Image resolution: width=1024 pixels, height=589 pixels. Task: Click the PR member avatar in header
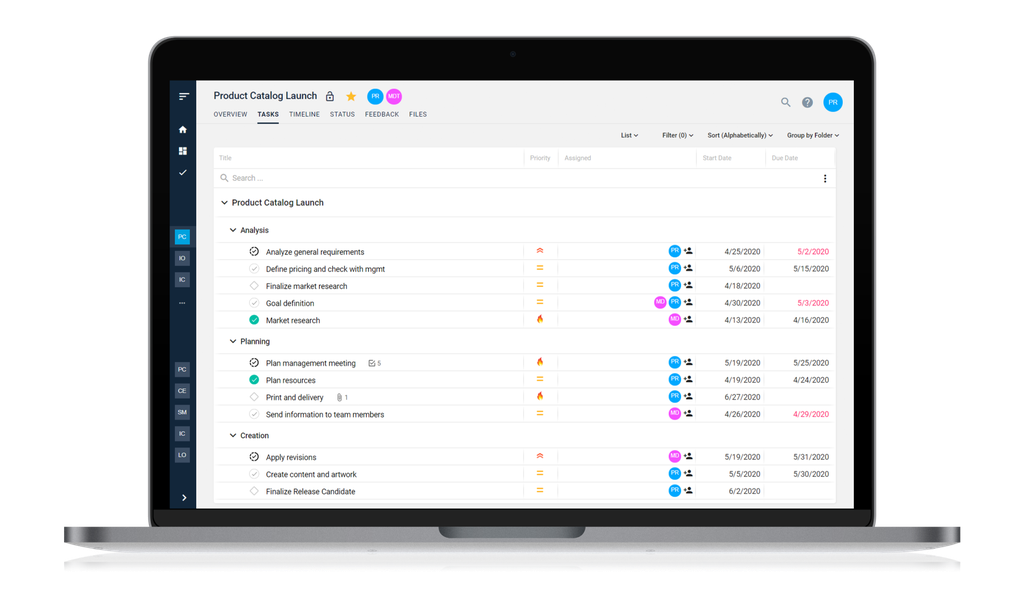tap(375, 97)
